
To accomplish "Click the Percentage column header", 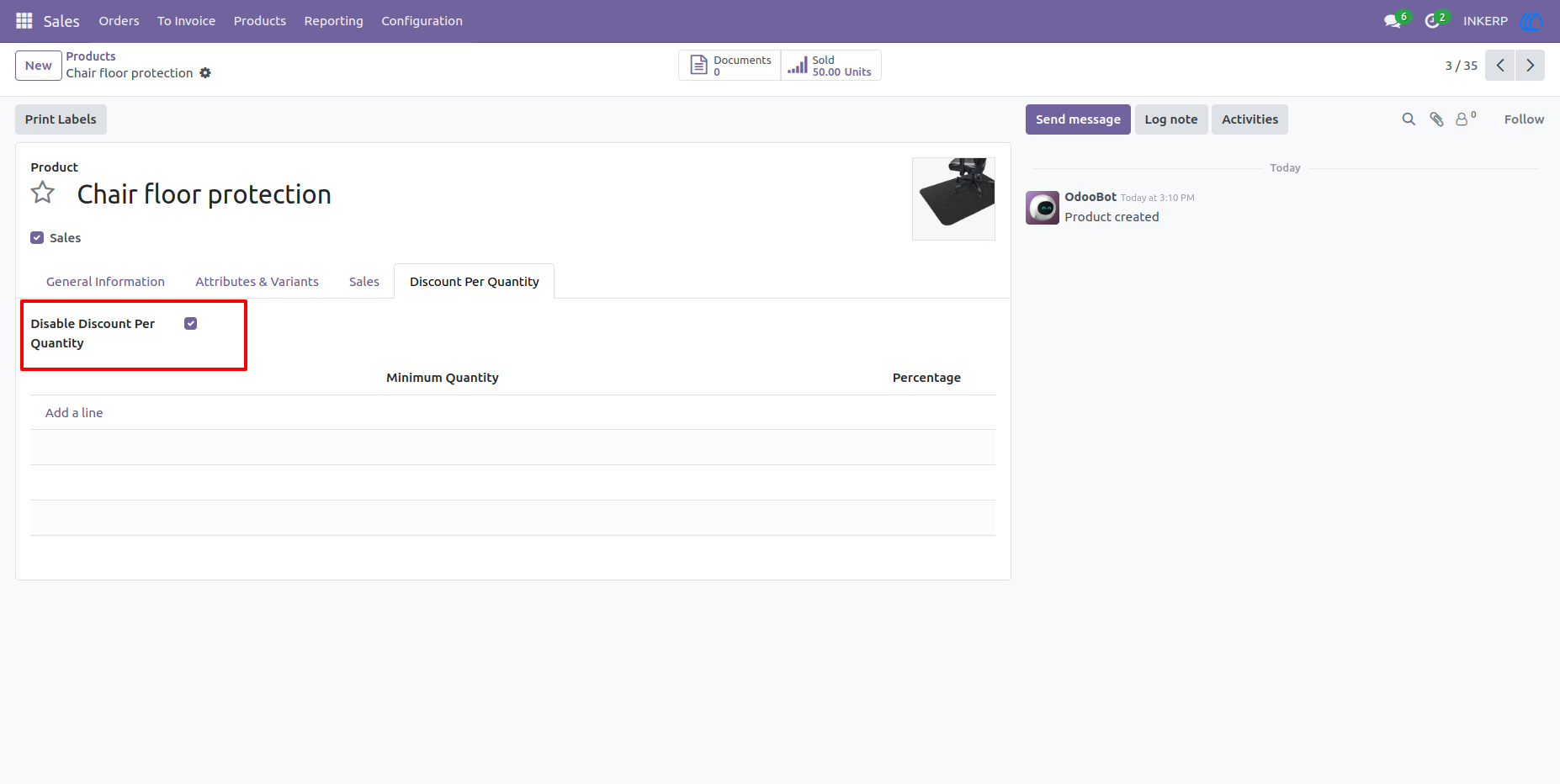I will [926, 378].
